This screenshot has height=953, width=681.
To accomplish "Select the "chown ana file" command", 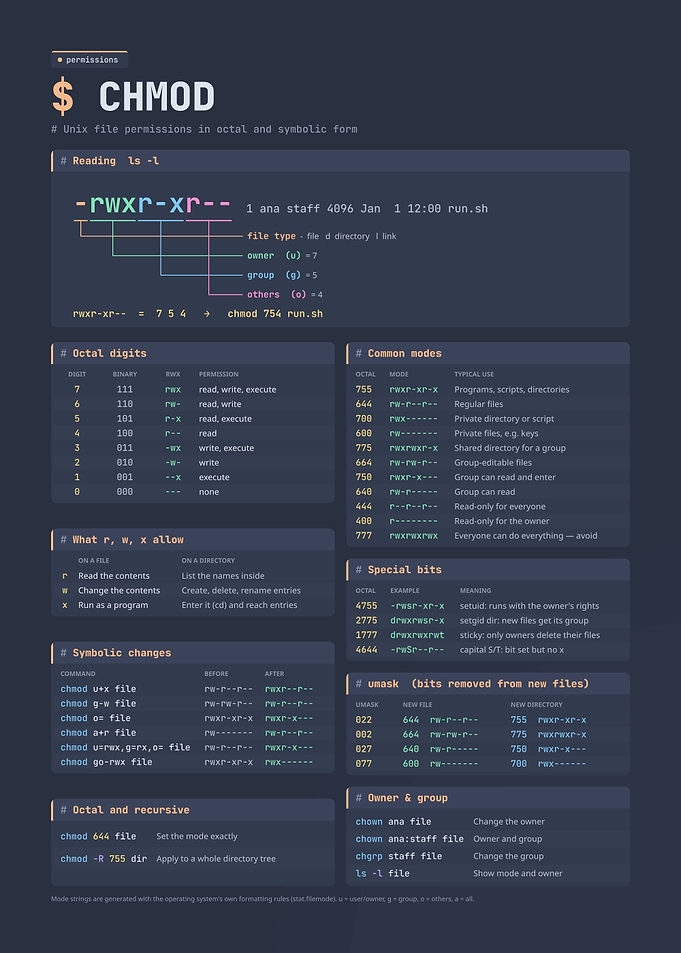I will pos(393,822).
